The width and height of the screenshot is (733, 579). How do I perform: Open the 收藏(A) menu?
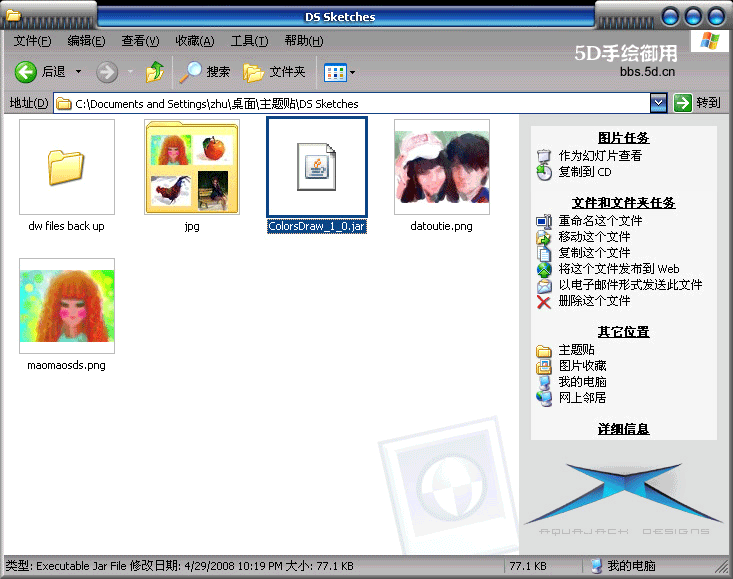(x=195, y=41)
